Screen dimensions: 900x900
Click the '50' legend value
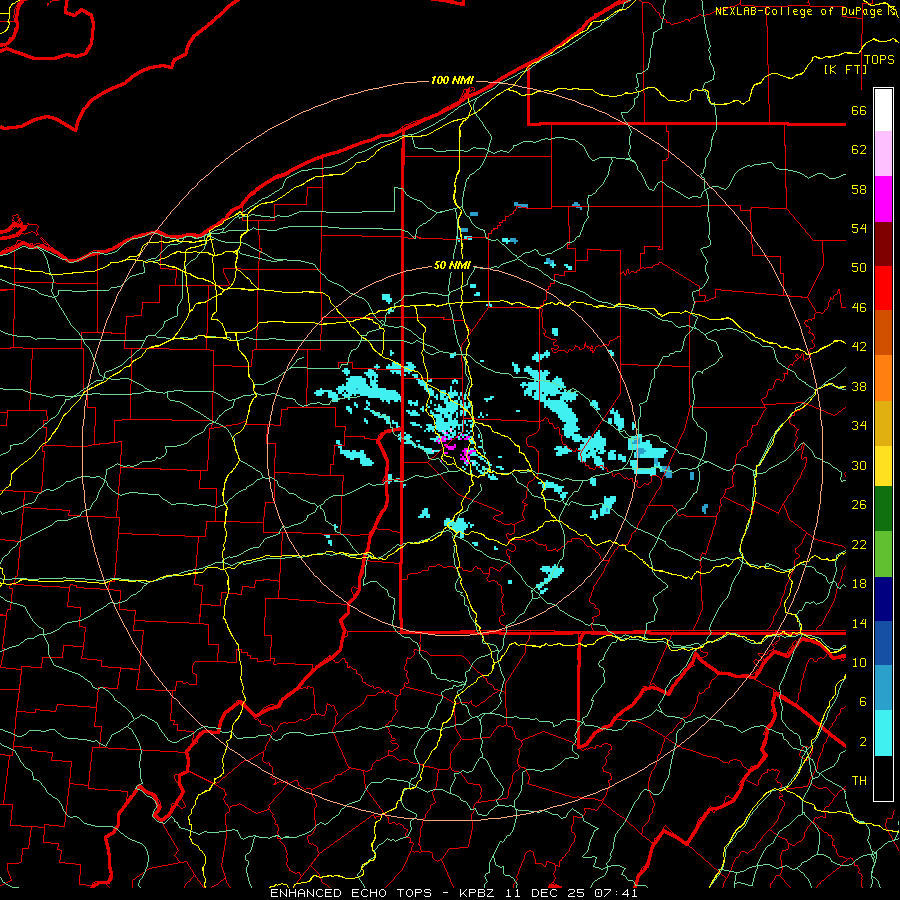click(x=859, y=267)
